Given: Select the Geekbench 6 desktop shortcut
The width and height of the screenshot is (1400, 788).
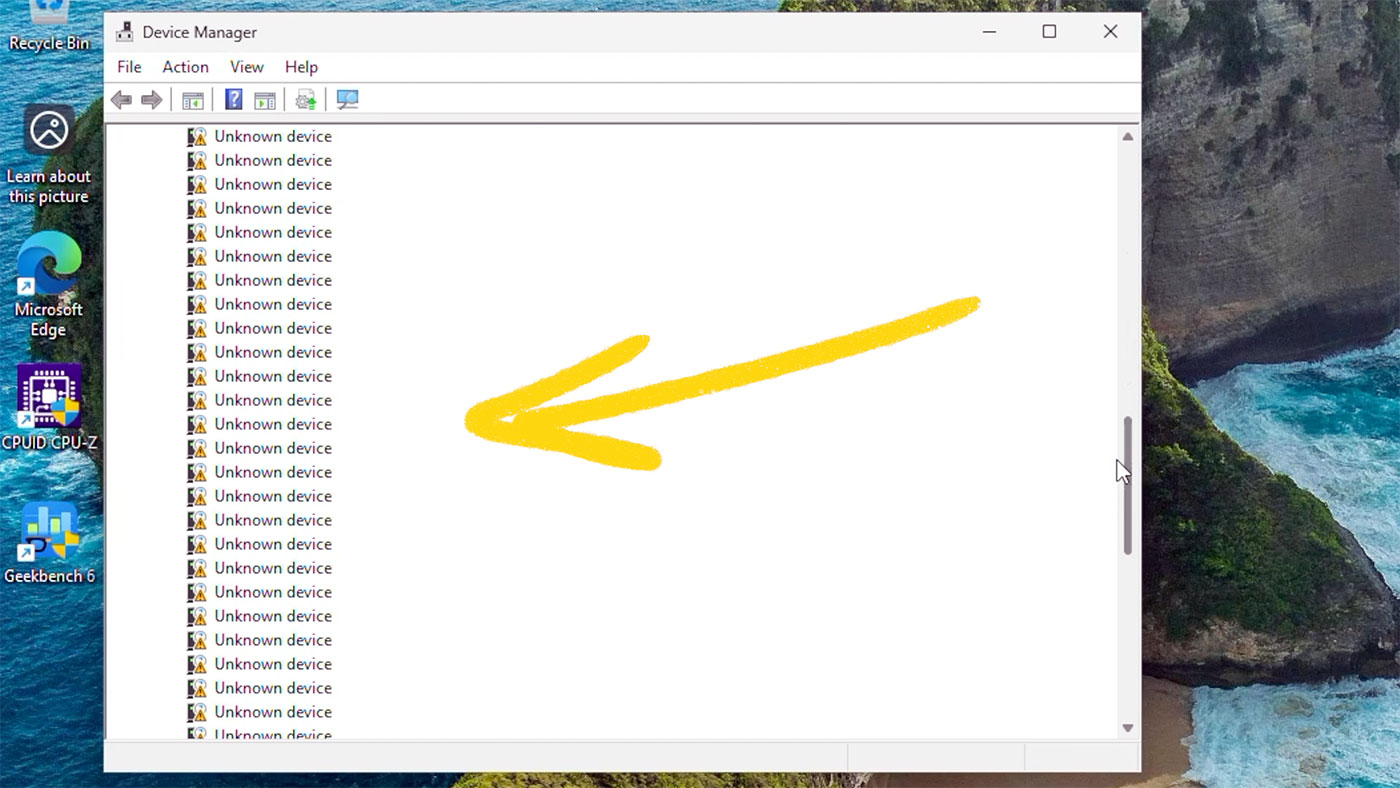Looking at the screenshot, I should (49, 543).
